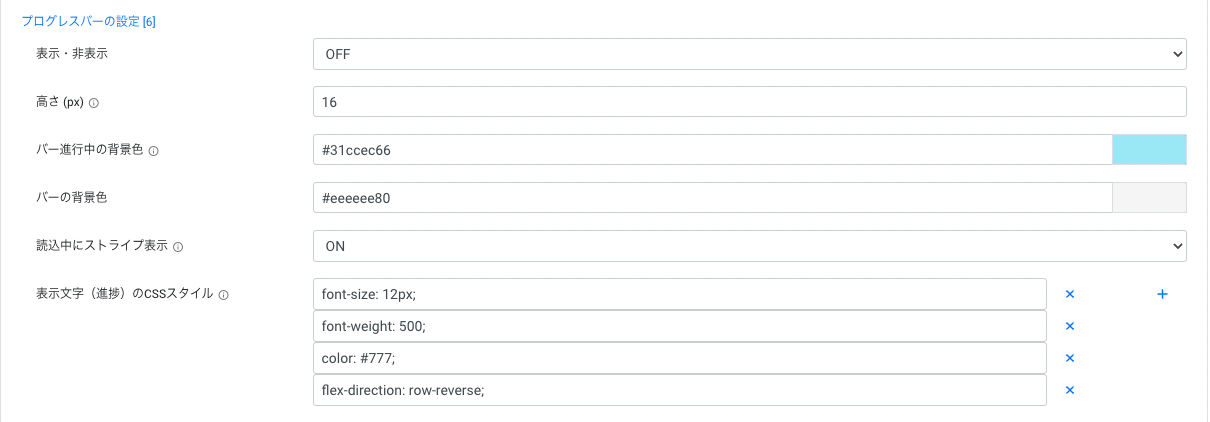Click the light gray bar background swatch
Image resolution: width=1210 pixels, height=422 pixels.
[x=1150, y=198]
